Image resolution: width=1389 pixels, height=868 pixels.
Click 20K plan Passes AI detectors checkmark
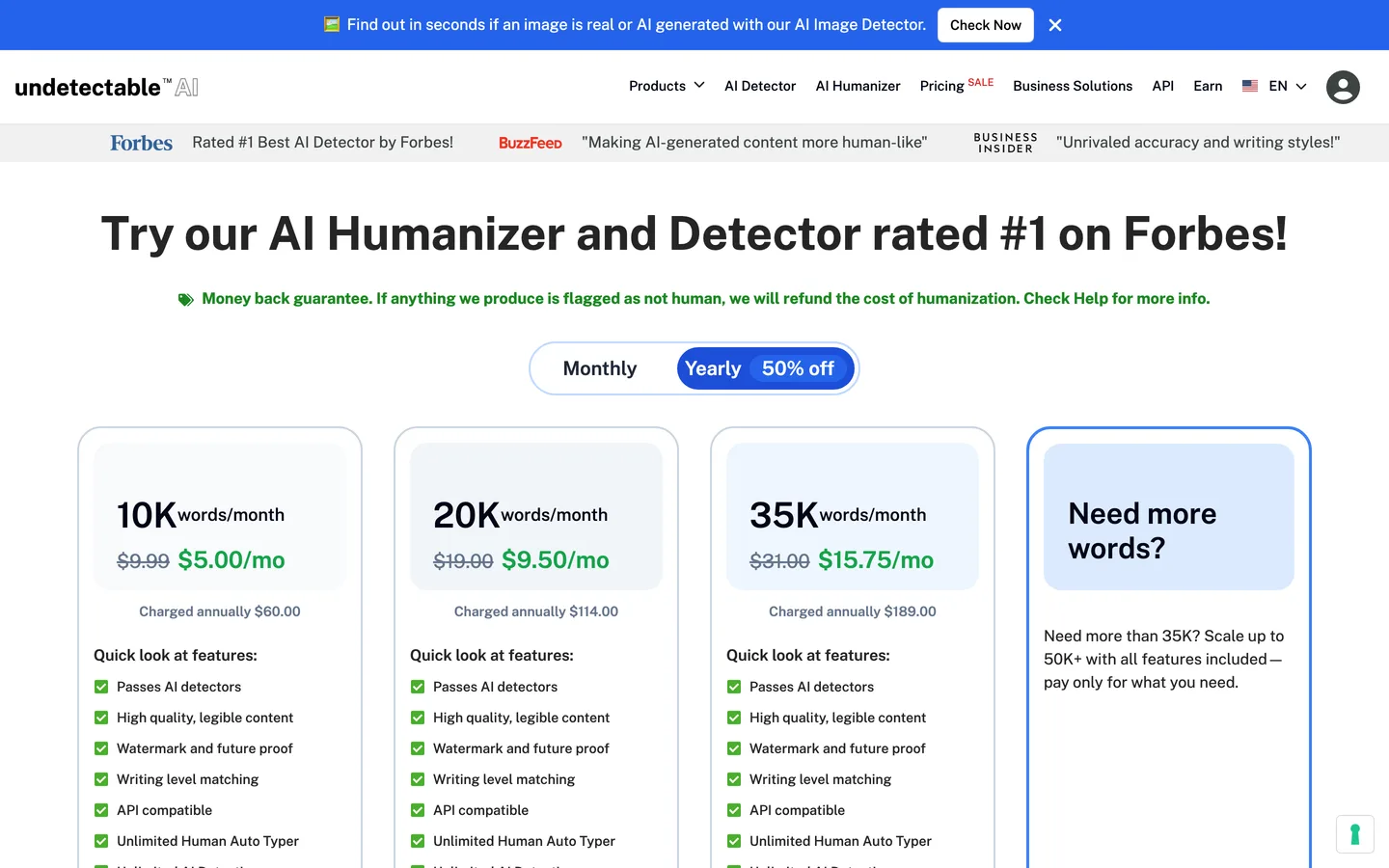click(418, 687)
